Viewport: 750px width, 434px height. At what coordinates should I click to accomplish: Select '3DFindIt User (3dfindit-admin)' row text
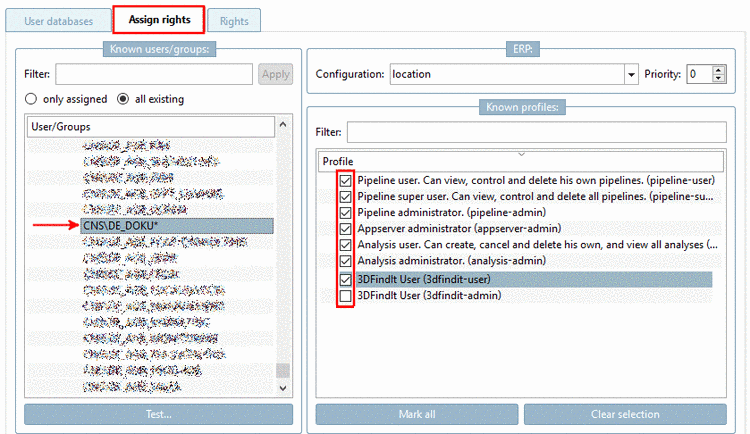click(429, 296)
